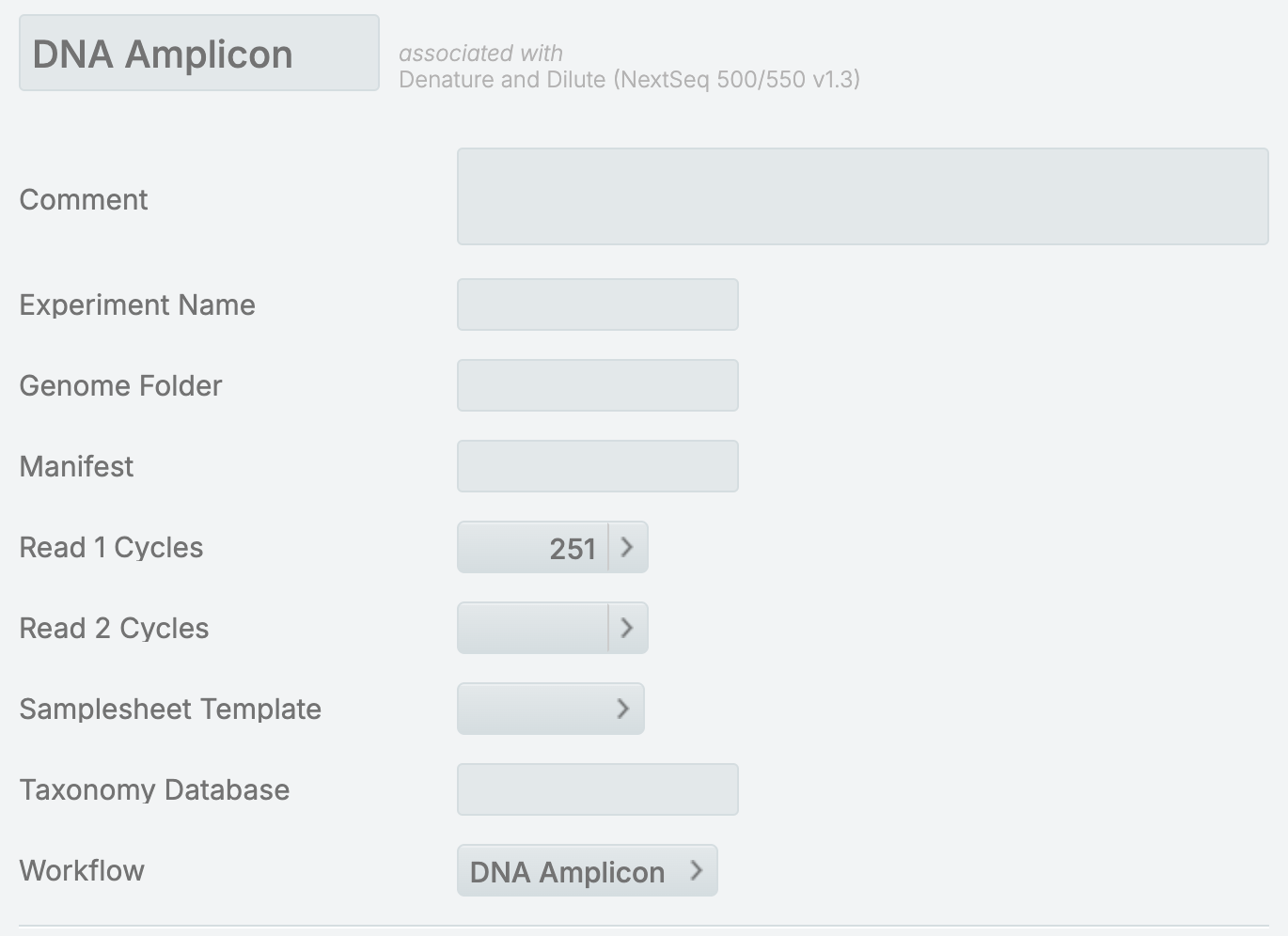Click the Samplesheet Template label text
The width and height of the screenshot is (1288, 936).
click(x=170, y=709)
